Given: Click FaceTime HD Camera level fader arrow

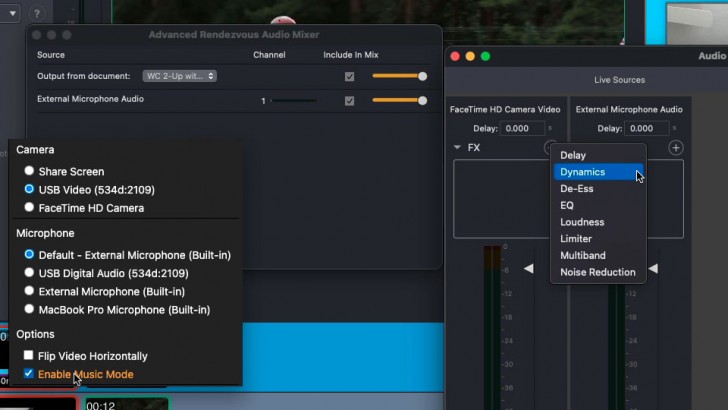Looking at the screenshot, I should pos(528,268).
